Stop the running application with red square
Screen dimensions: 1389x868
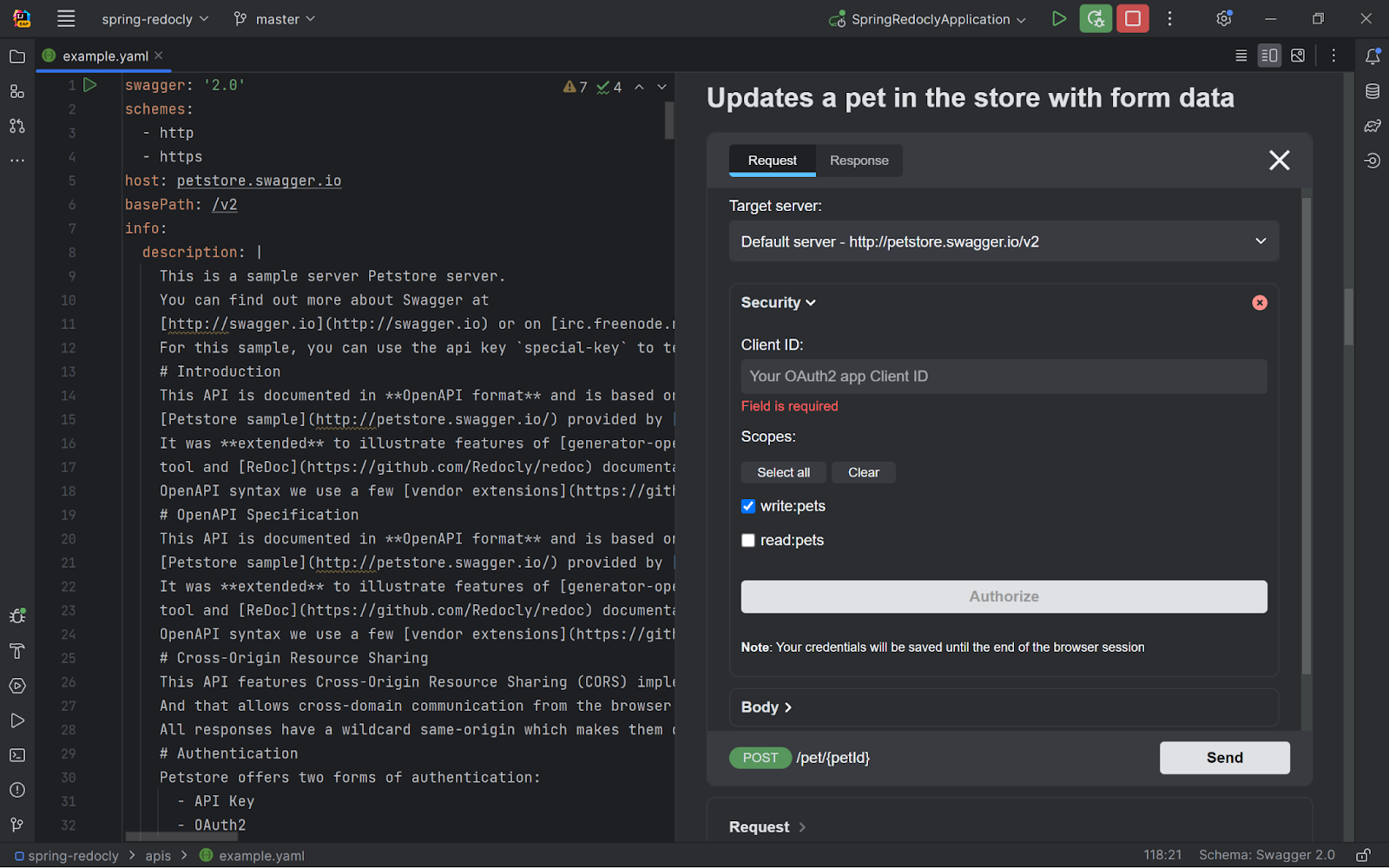(x=1133, y=19)
